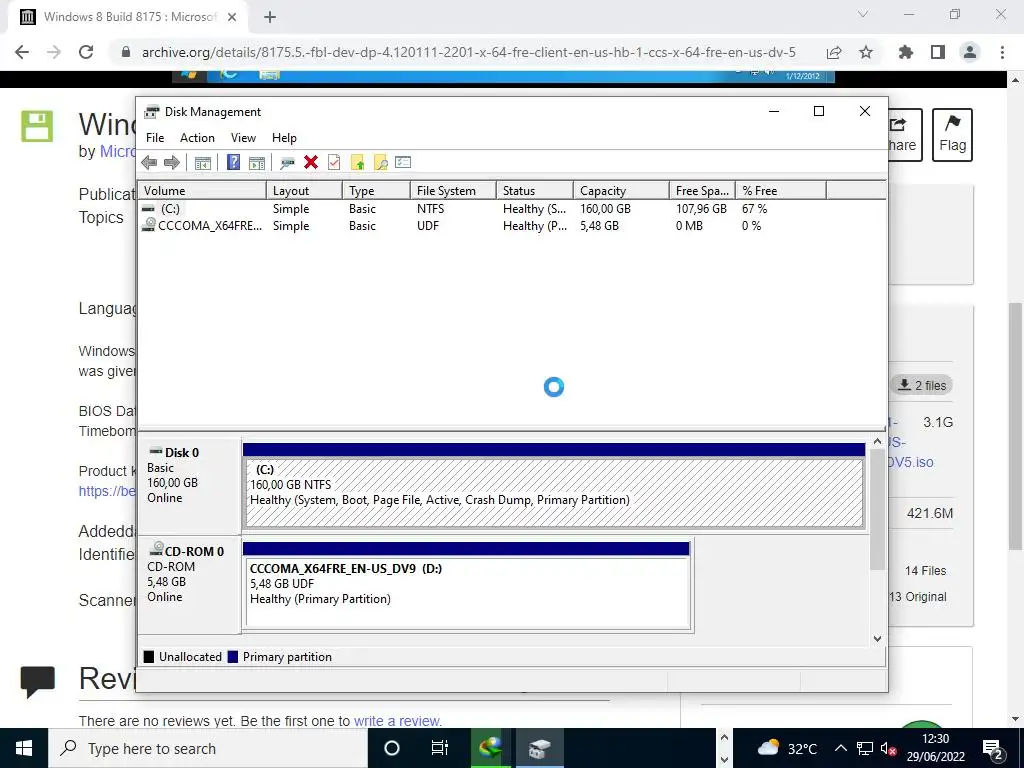Open the browser Extensions puzzle icon
The image size is (1024, 768).
tap(906, 52)
